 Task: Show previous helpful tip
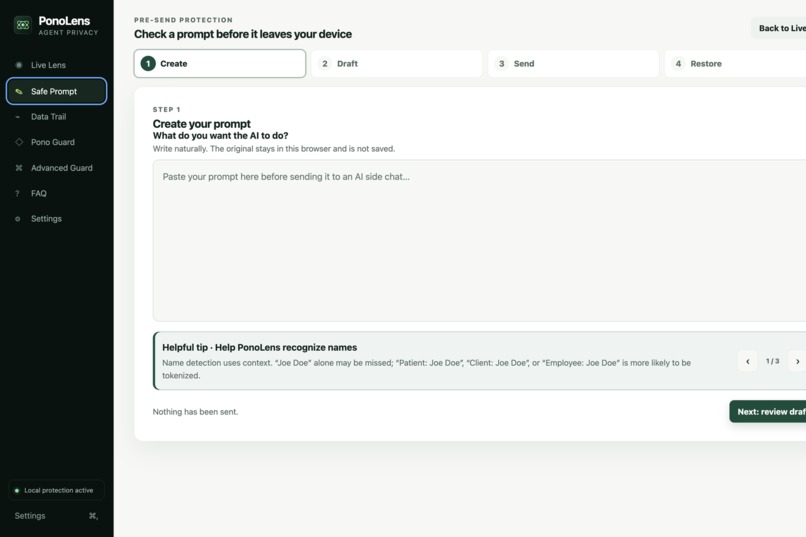747,361
